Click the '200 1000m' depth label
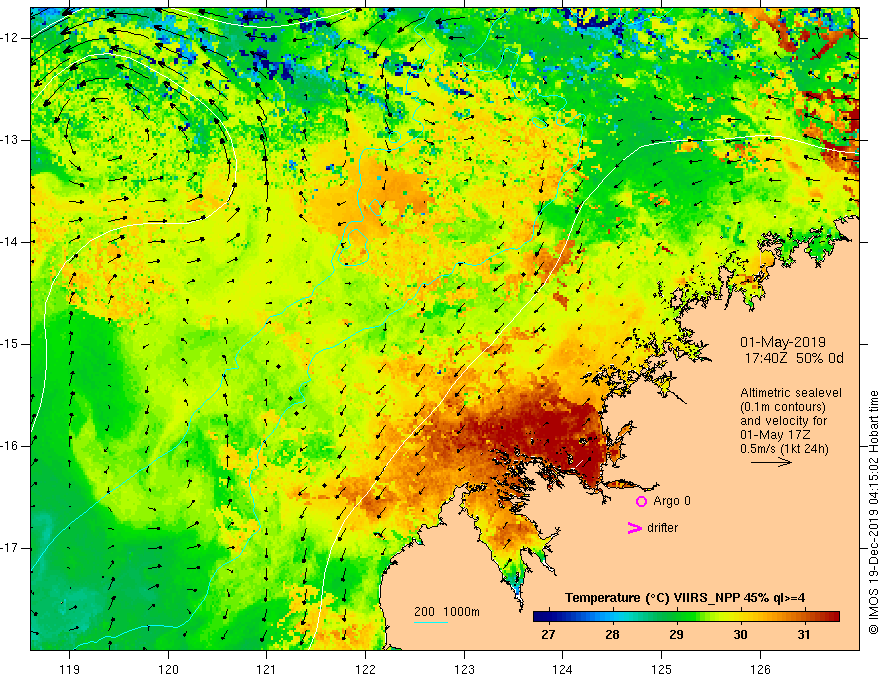 (447, 612)
